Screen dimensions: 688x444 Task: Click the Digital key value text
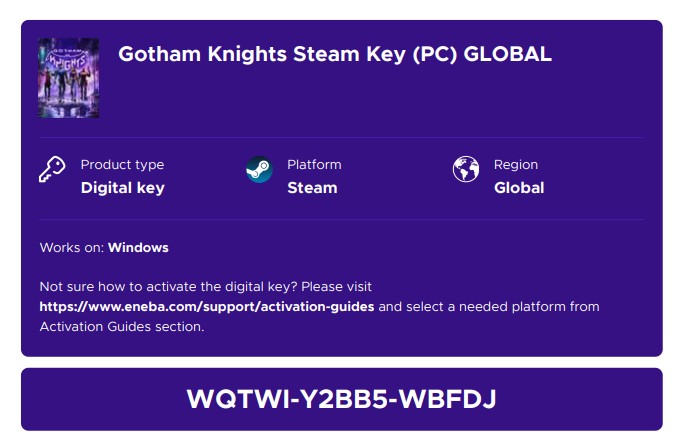pyautogui.click(x=122, y=188)
